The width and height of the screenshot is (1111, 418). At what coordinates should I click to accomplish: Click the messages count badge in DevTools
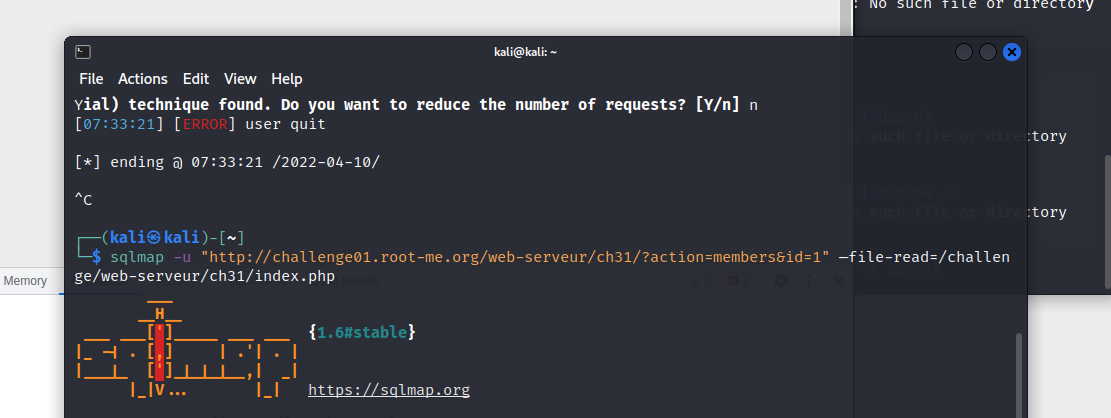point(738,281)
